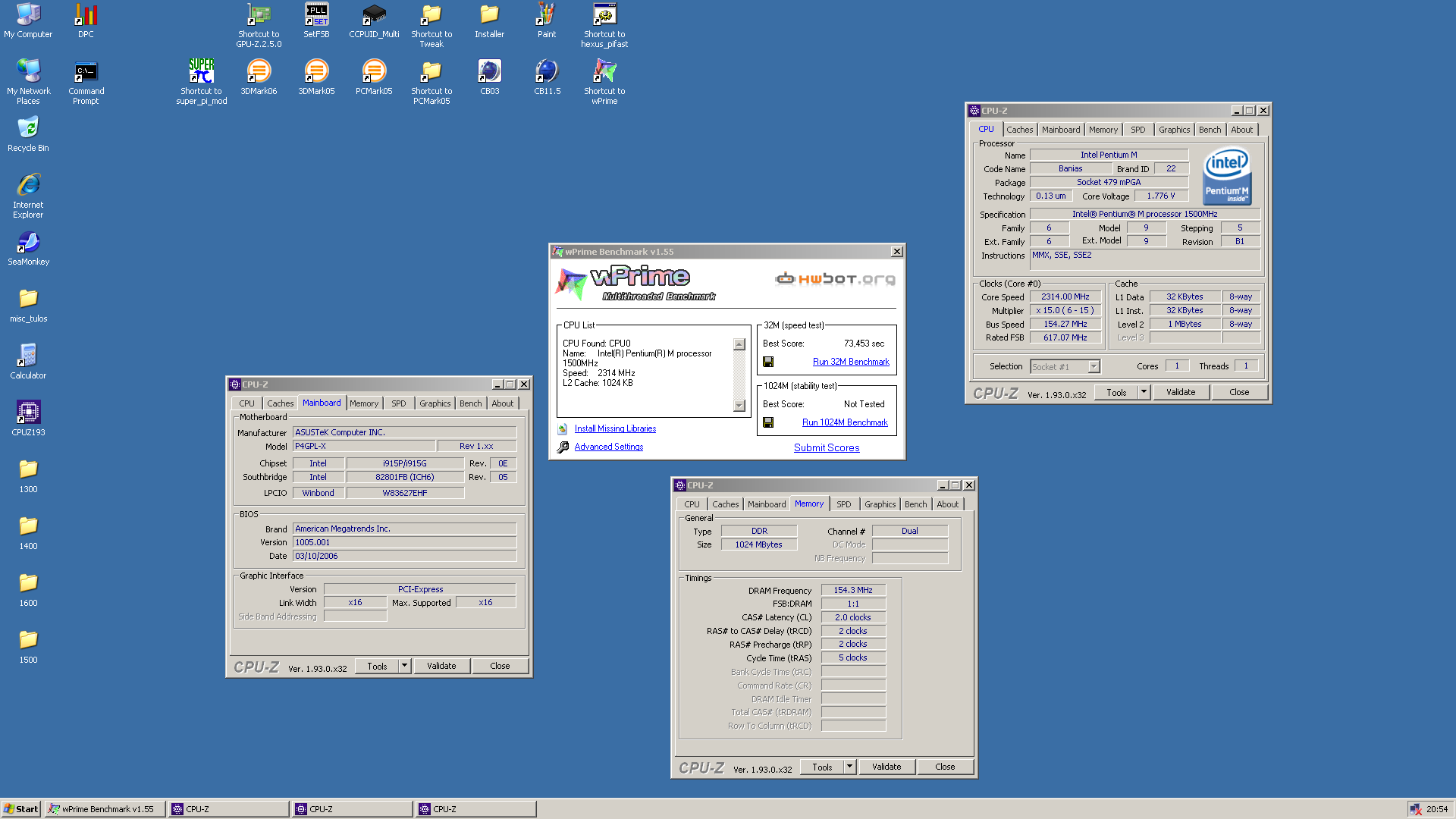
Task: Switch to Bench tab in top-right CPU-Z
Action: (x=1210, y=130)
